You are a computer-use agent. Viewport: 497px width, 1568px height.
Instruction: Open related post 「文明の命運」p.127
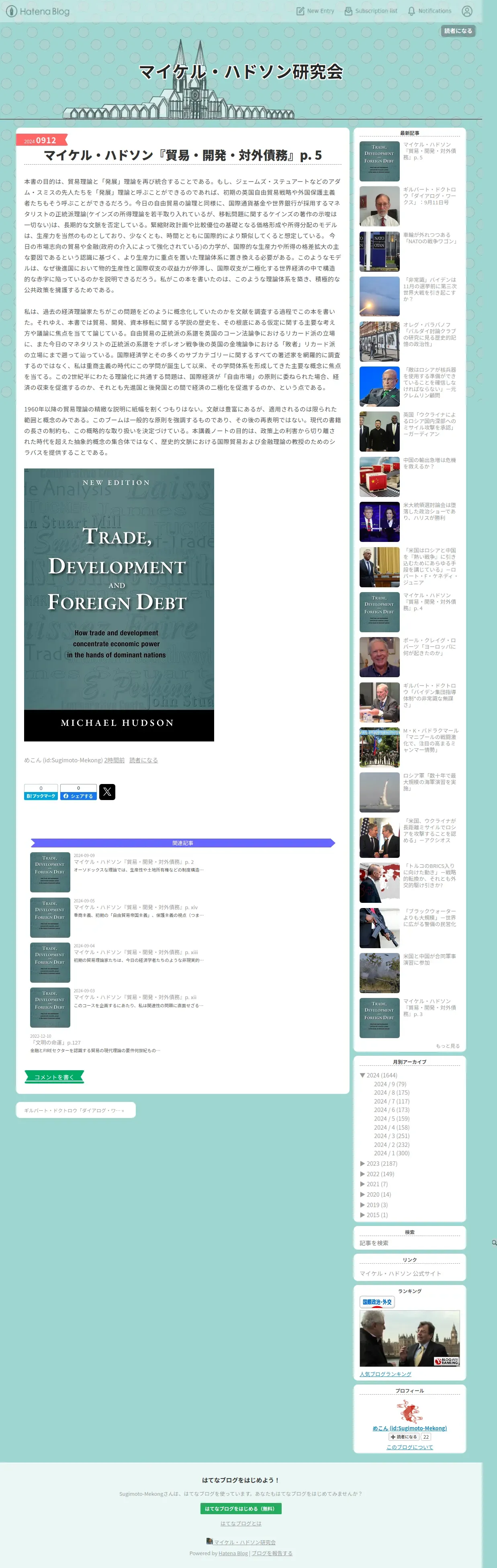coord(55,1043)
